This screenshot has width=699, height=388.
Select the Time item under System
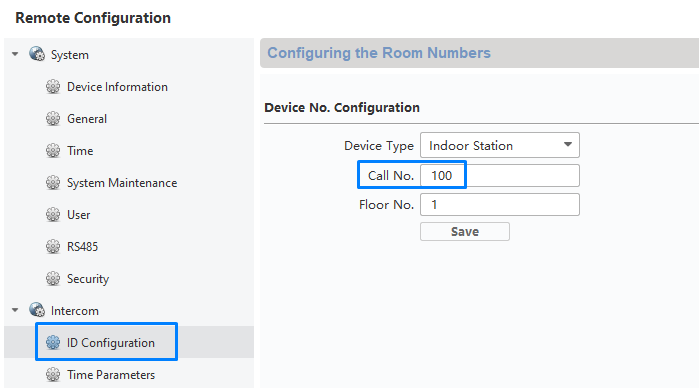80,151
